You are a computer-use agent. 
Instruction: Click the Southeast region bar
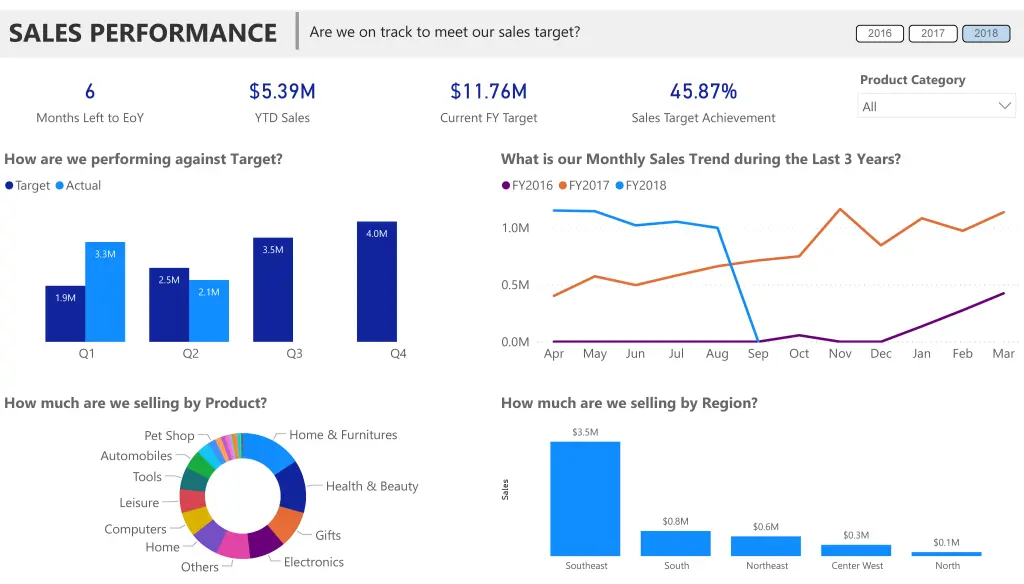tap(585, 499)
